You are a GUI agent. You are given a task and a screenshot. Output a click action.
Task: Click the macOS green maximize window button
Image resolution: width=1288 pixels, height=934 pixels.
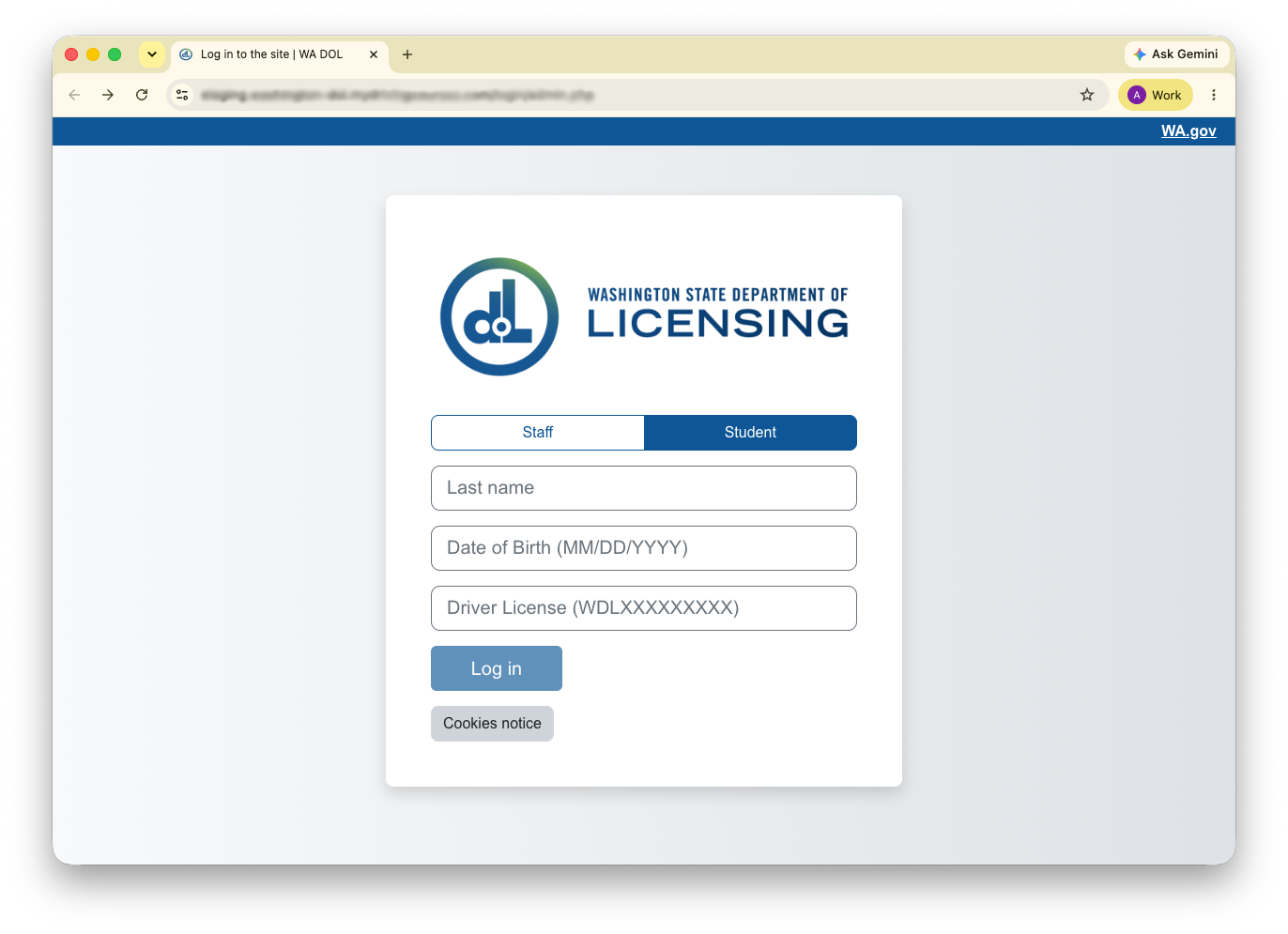pyautogui.click(x=115, y=54)
